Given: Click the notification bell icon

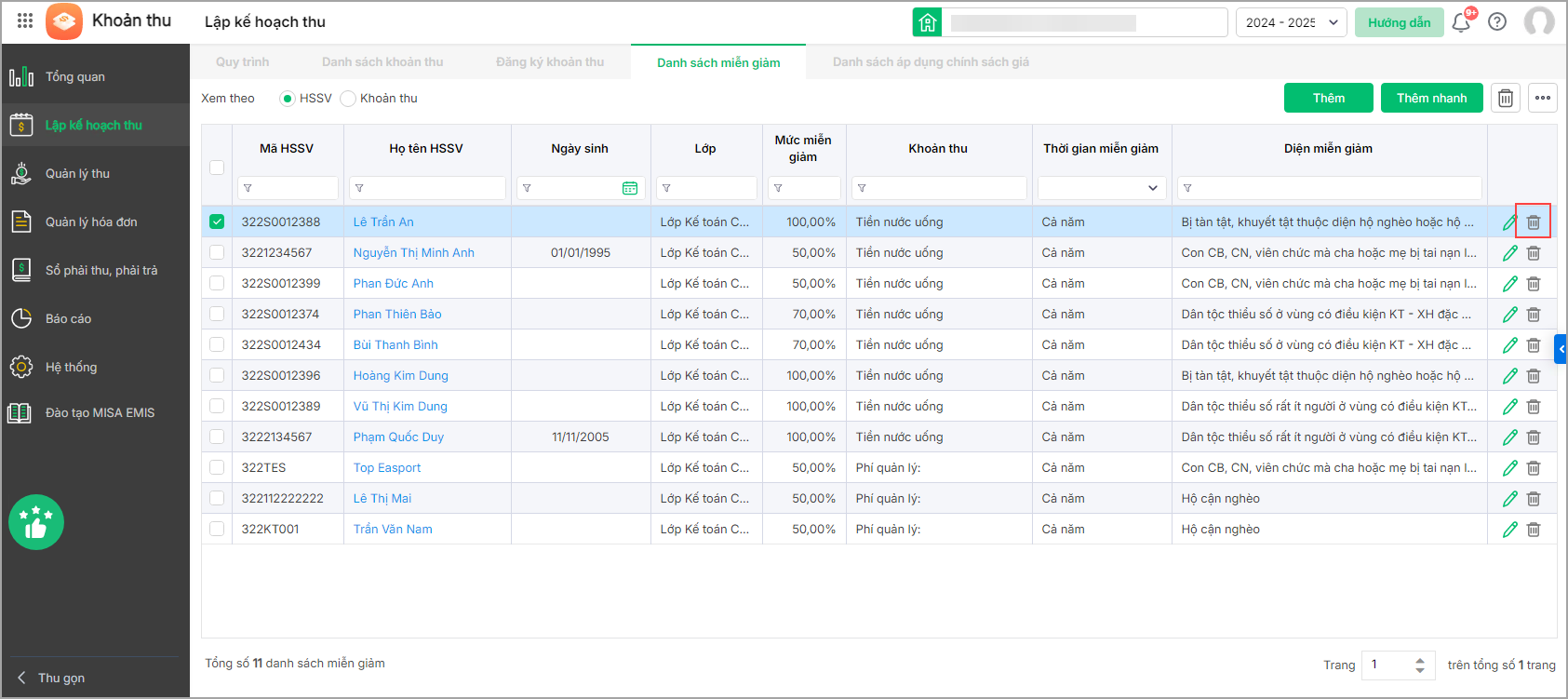Looking at the screenshot, I should click(x=1460, y=22).
